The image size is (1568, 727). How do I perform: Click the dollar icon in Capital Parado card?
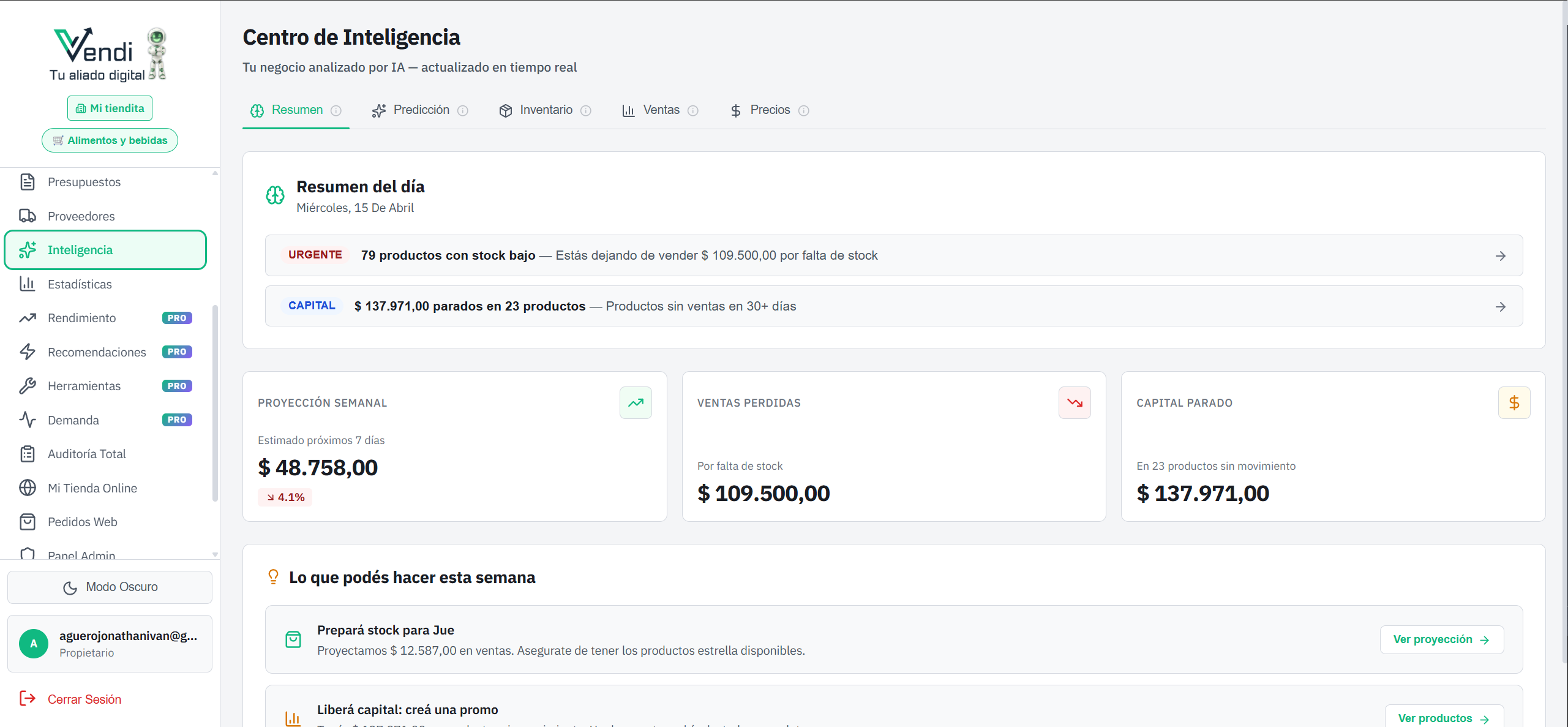click(1514, 402)
